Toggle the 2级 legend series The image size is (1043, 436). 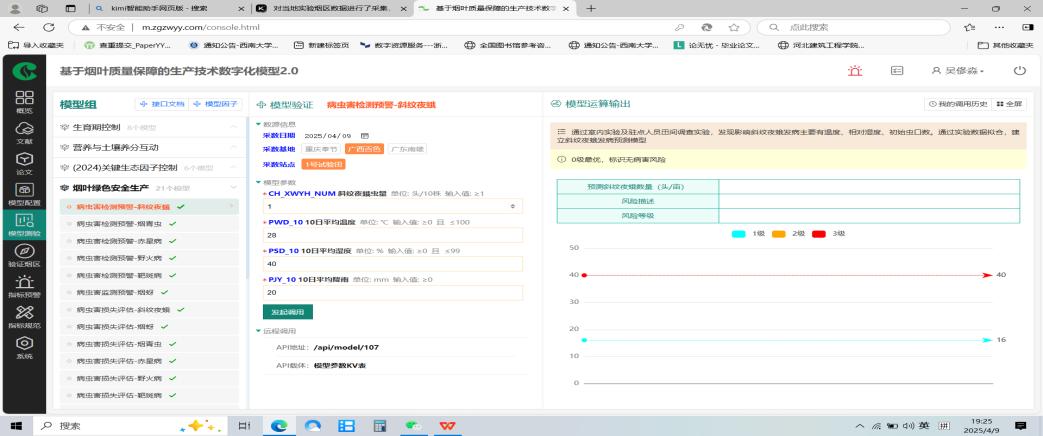pos(788,234)
